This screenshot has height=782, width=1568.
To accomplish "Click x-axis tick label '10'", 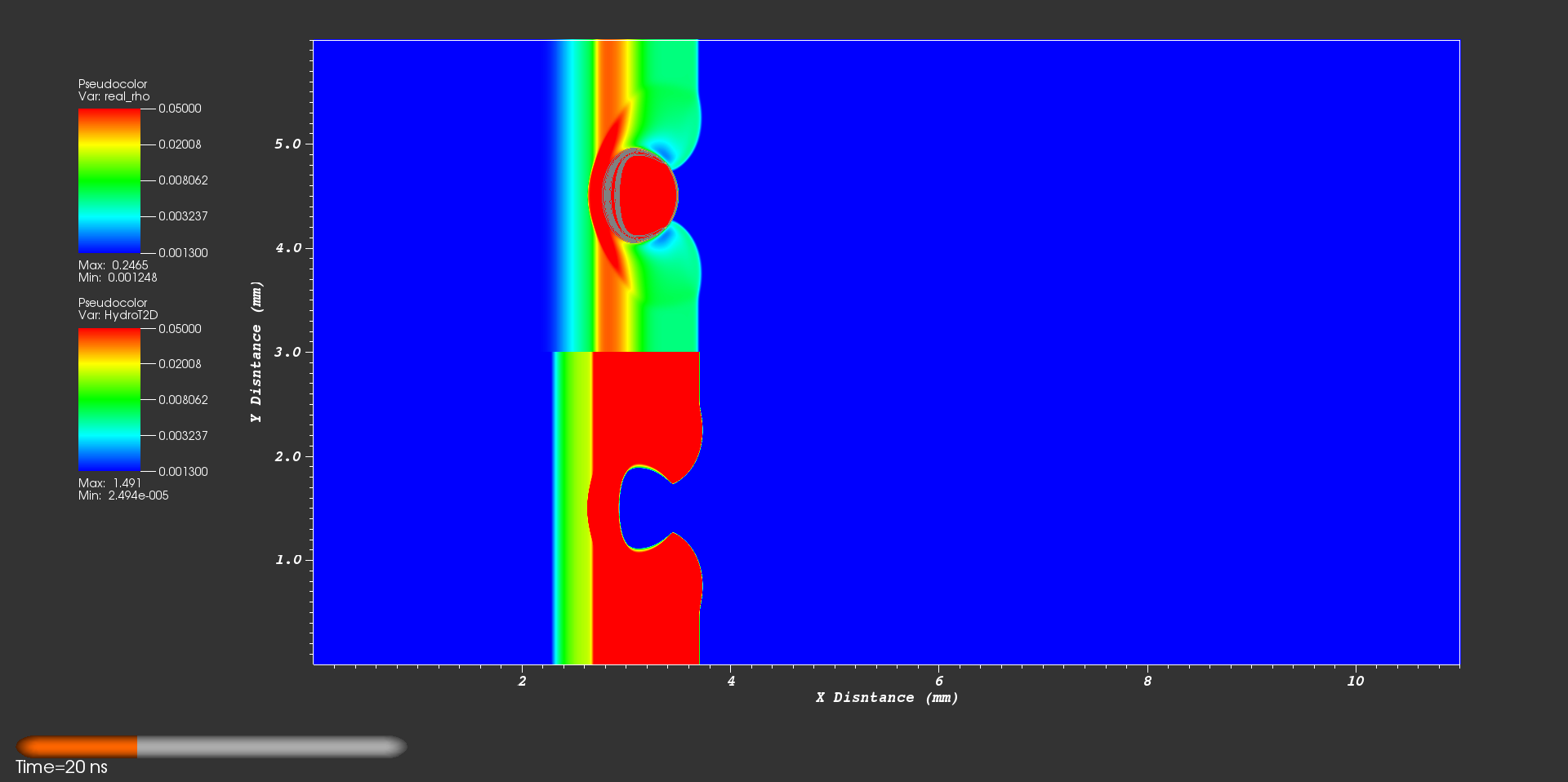I will point(1355,681).
